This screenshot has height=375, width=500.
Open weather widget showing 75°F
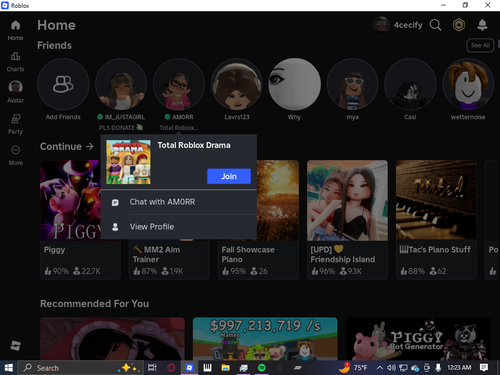click(353, 368)
